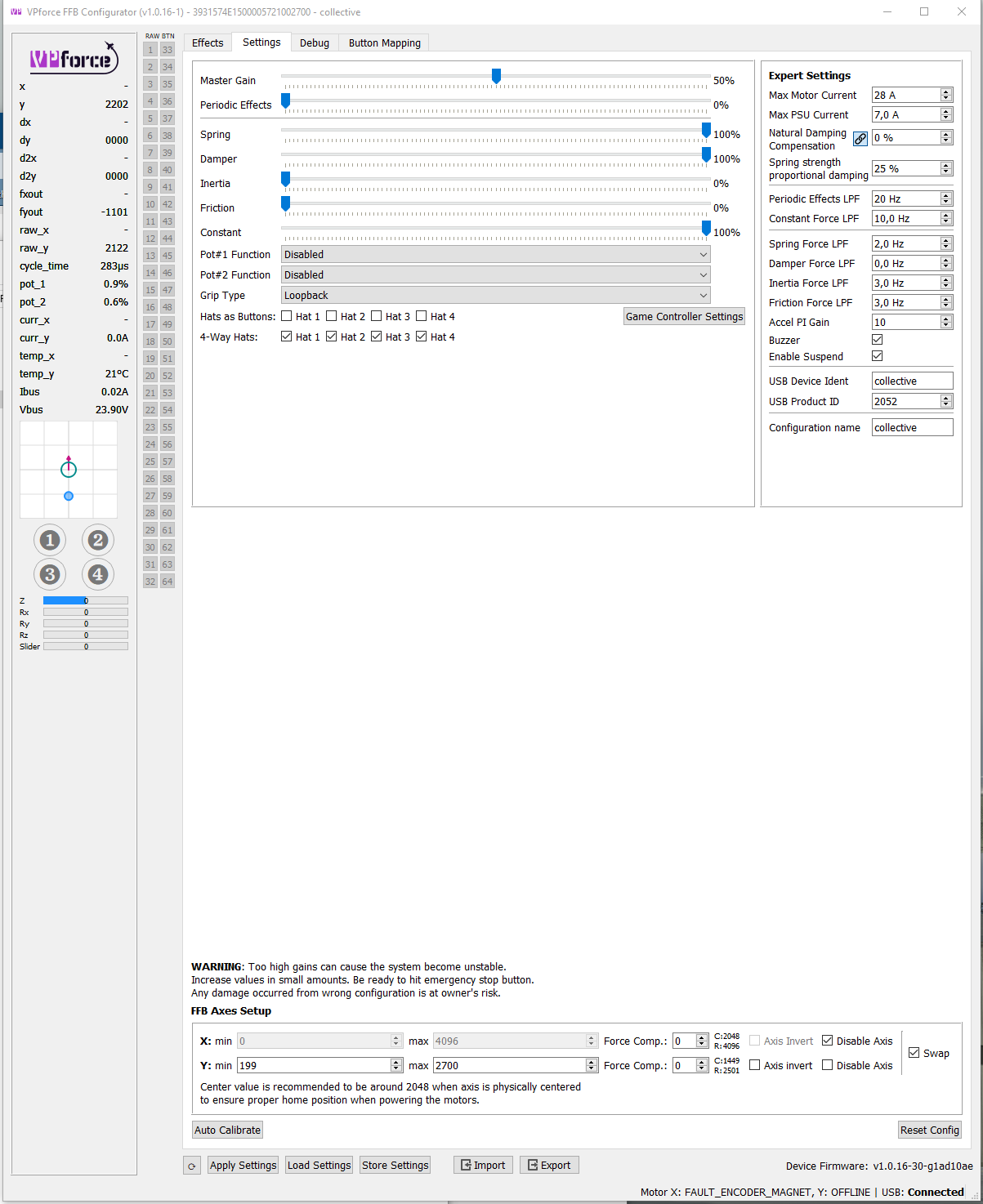Click the Max PSU Current spinner arrows
983x1204 pixels.
coord(946,115)
